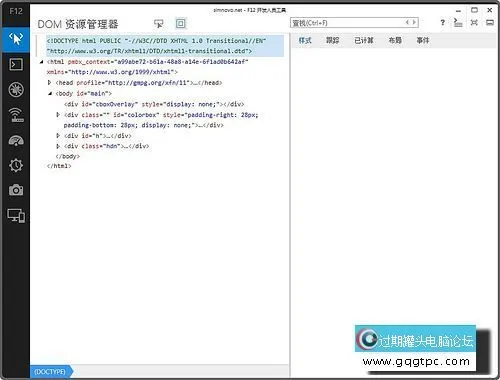Toggle DOM element highlighting box icon
Image resolution: width=500 pixels, height=380 pixels.
click(181, 24)
